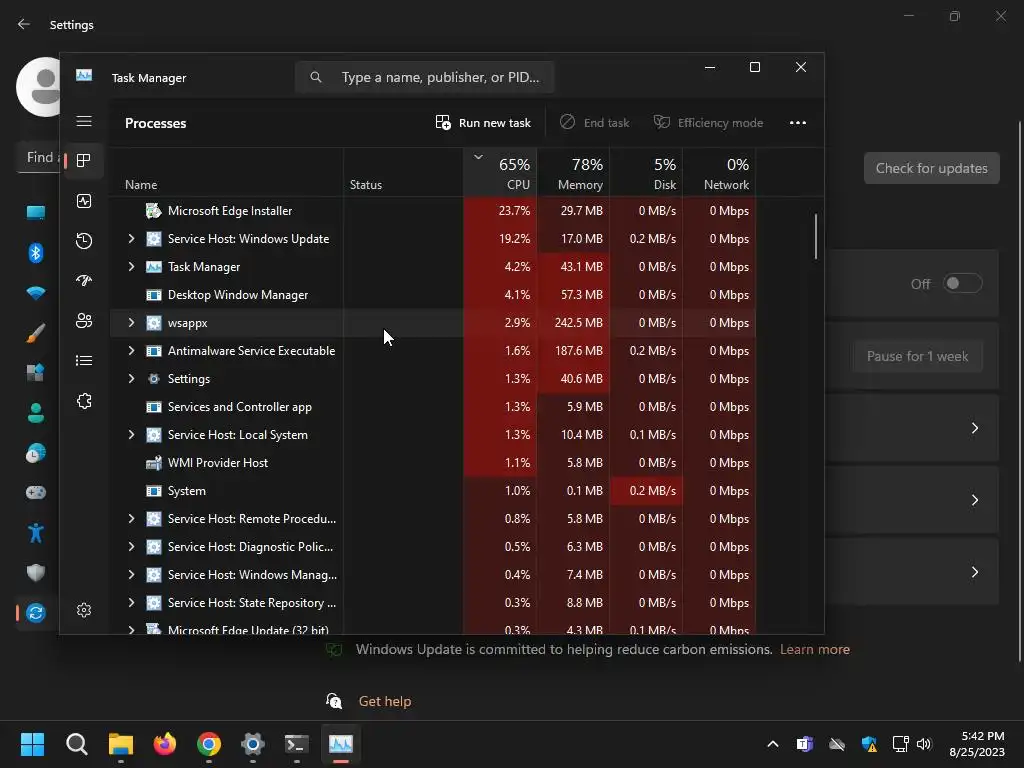Screen dimensions: 1024x768
Task: Open the Users tab in Task Manager sidebar
Action: click(84, 321)
